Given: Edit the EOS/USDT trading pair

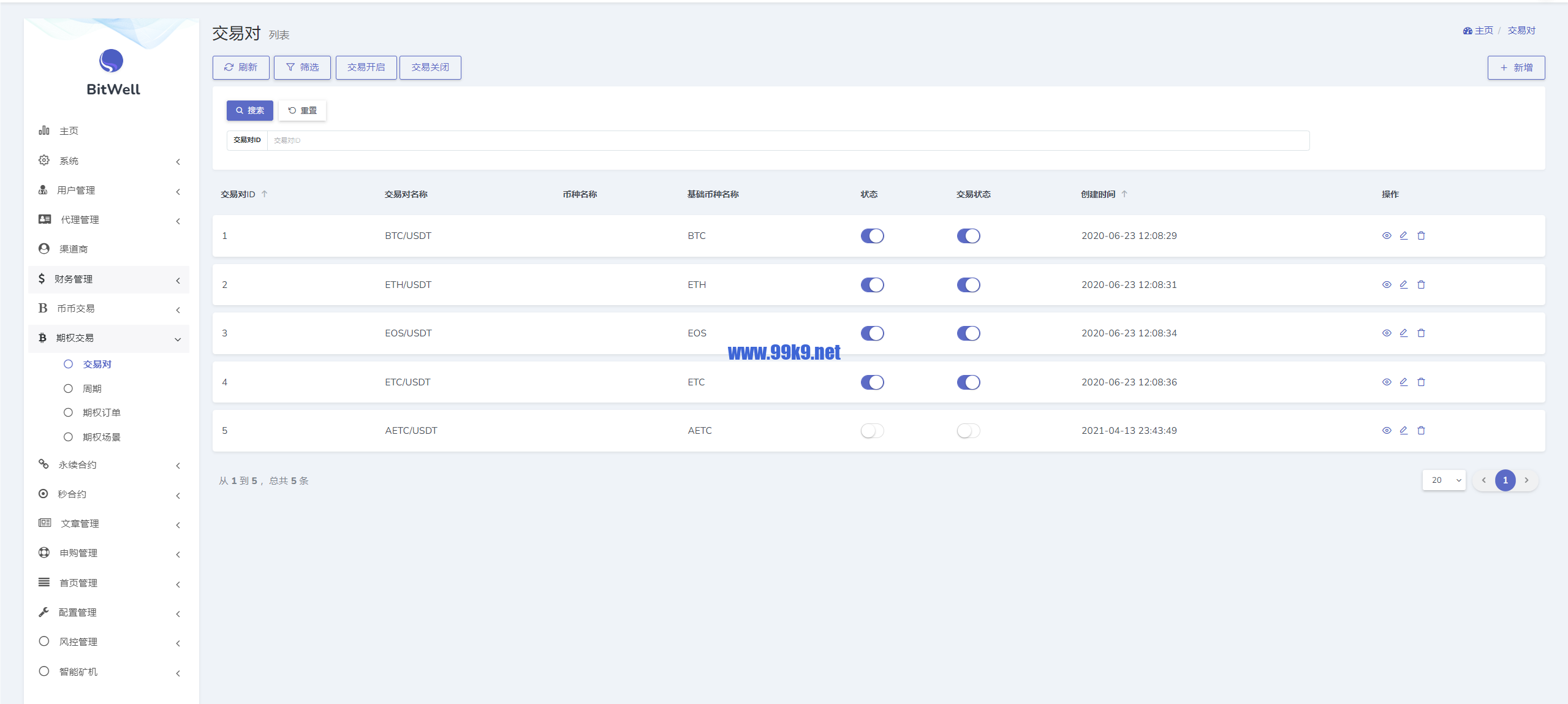Looking at the screenshot, I should tap(1403, 333).
